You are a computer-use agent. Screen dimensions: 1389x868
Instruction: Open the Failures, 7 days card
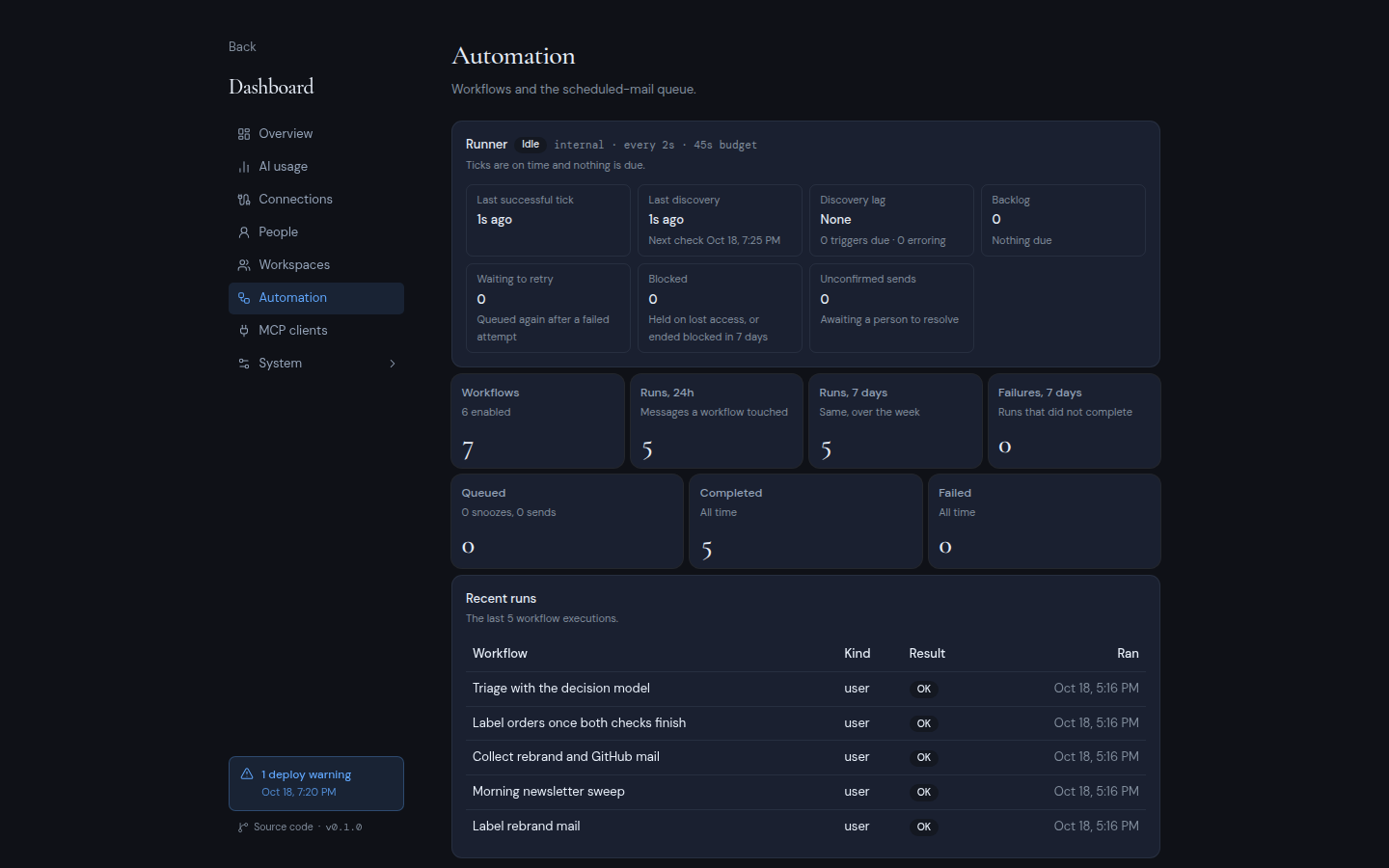[1075, 421]
